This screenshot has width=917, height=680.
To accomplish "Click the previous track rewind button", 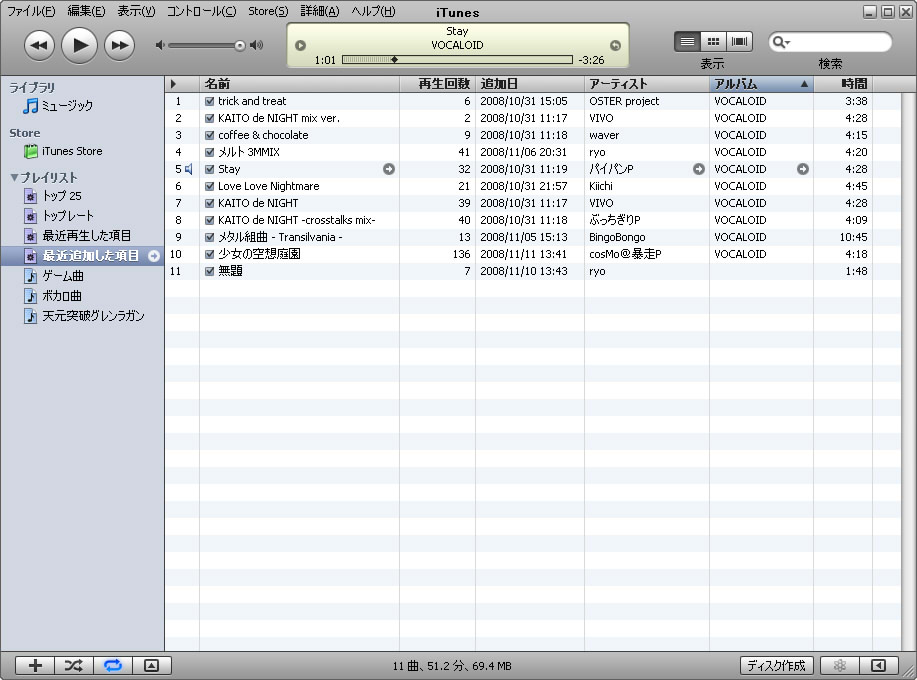I will tap(39, 45).
